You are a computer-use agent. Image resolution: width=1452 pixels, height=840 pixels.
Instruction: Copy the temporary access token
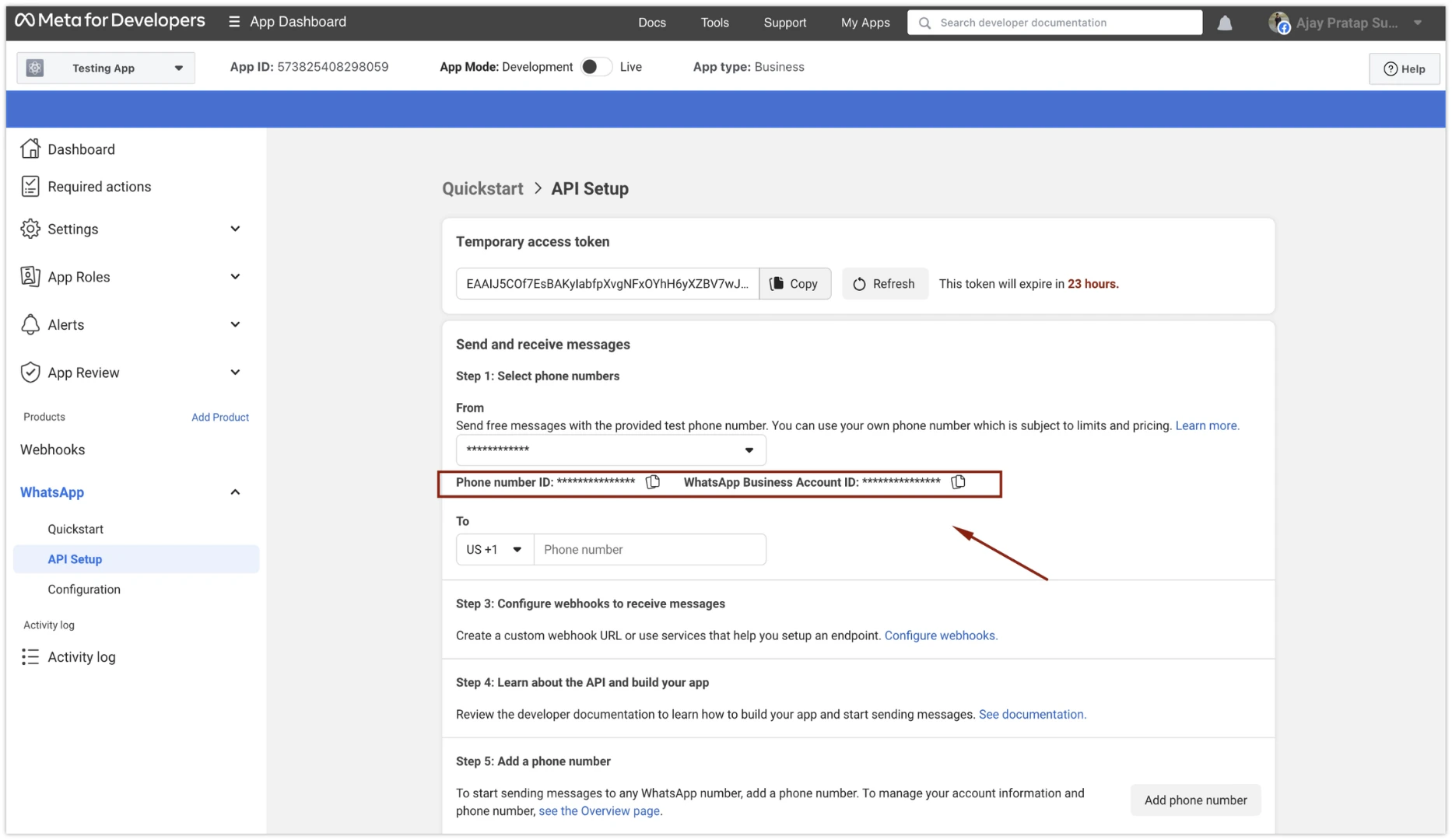(x=794, y=284)
